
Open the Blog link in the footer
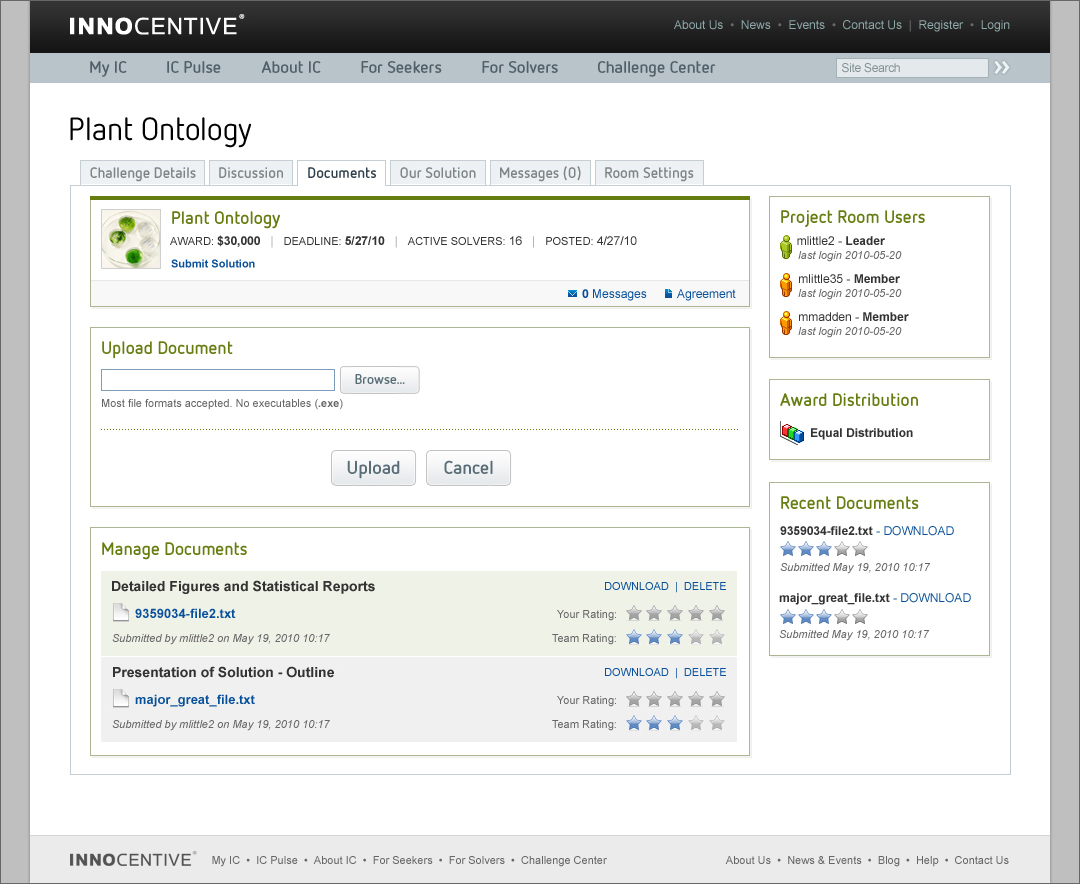coord(889,860)
